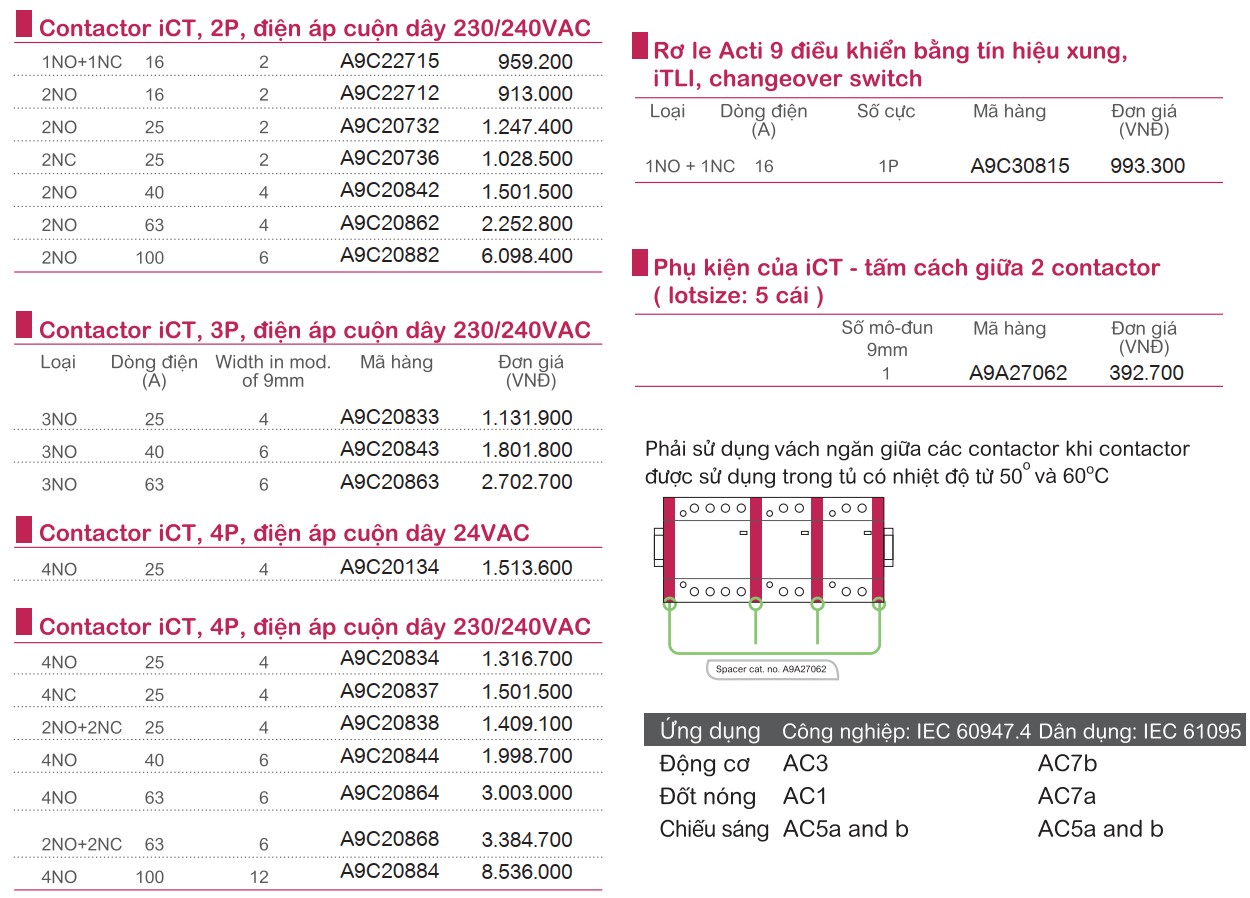Select product code A9C20844

click(389, 755)
